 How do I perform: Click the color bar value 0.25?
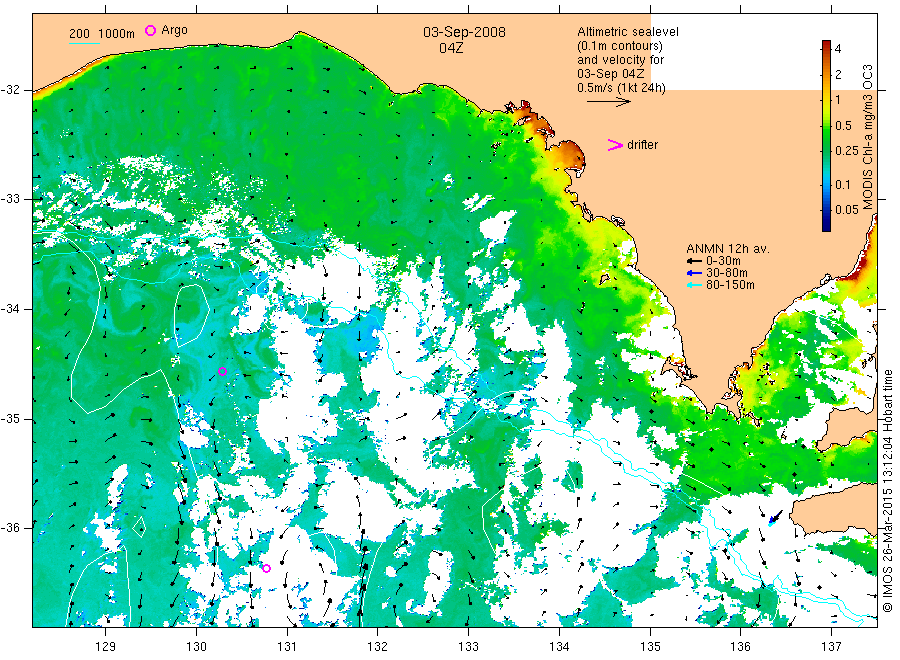tap(847, 151)
